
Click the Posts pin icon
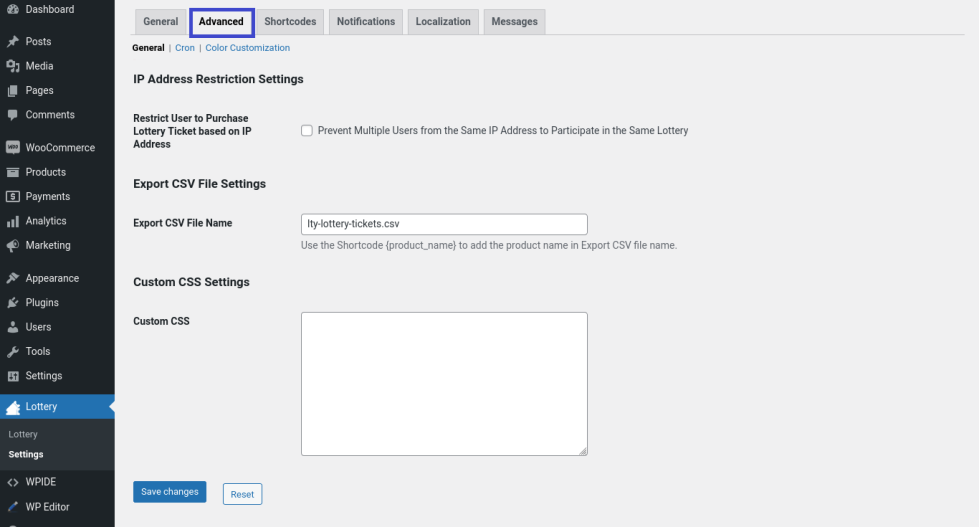[13, 42]
